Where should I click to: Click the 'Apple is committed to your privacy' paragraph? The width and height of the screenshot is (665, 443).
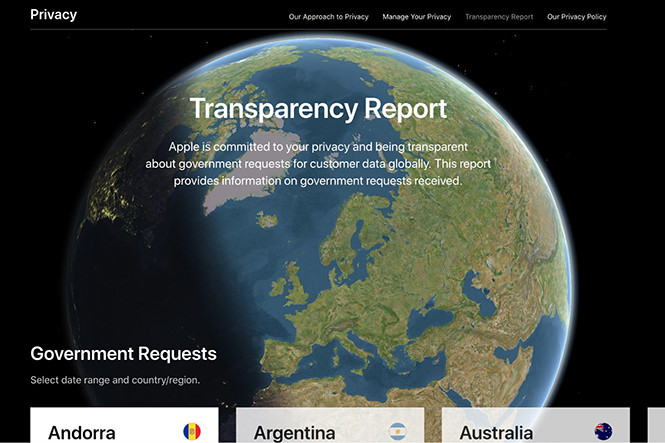coord(318,164)
